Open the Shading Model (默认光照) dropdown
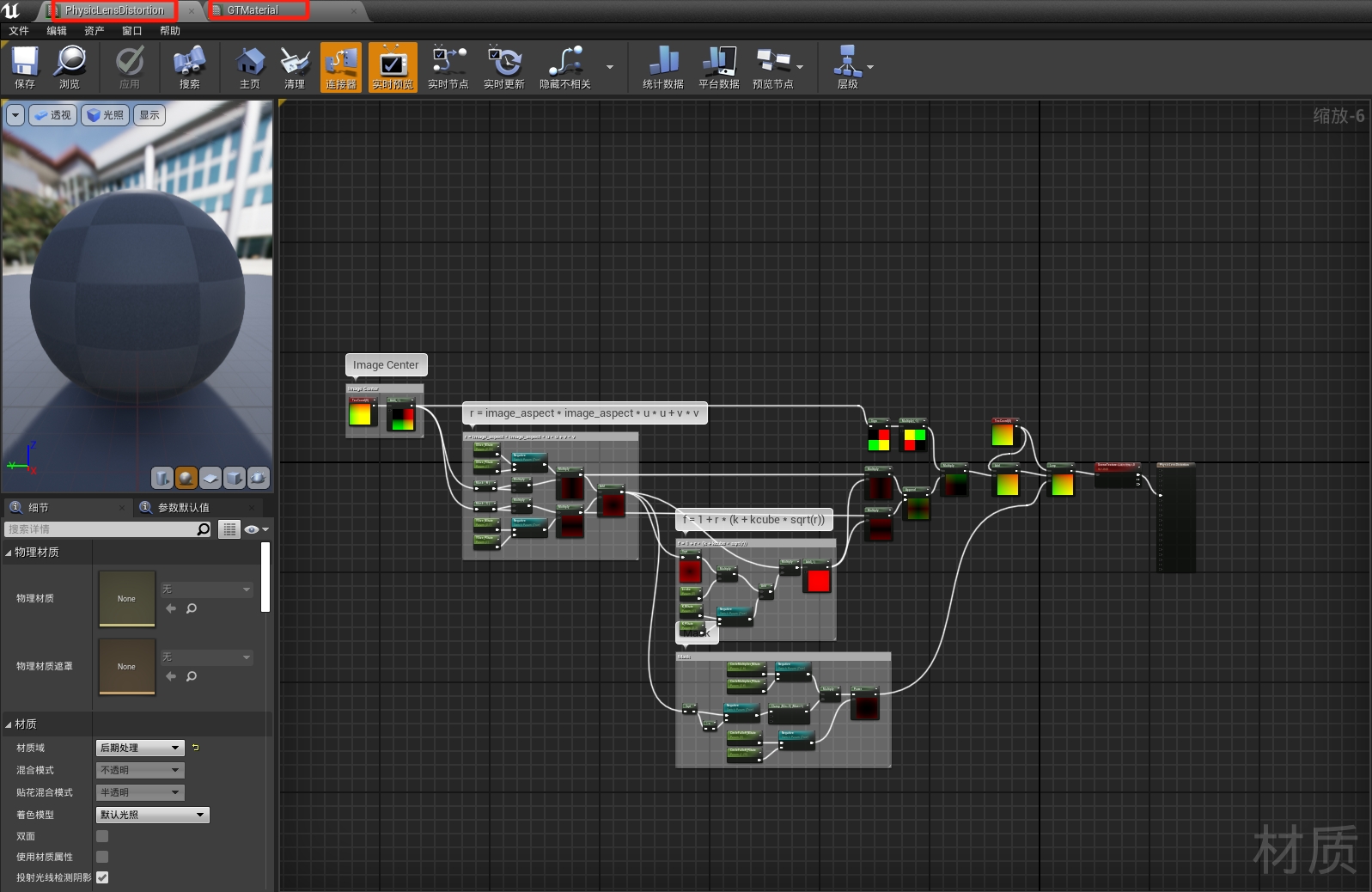 click(x=152, y=815)
